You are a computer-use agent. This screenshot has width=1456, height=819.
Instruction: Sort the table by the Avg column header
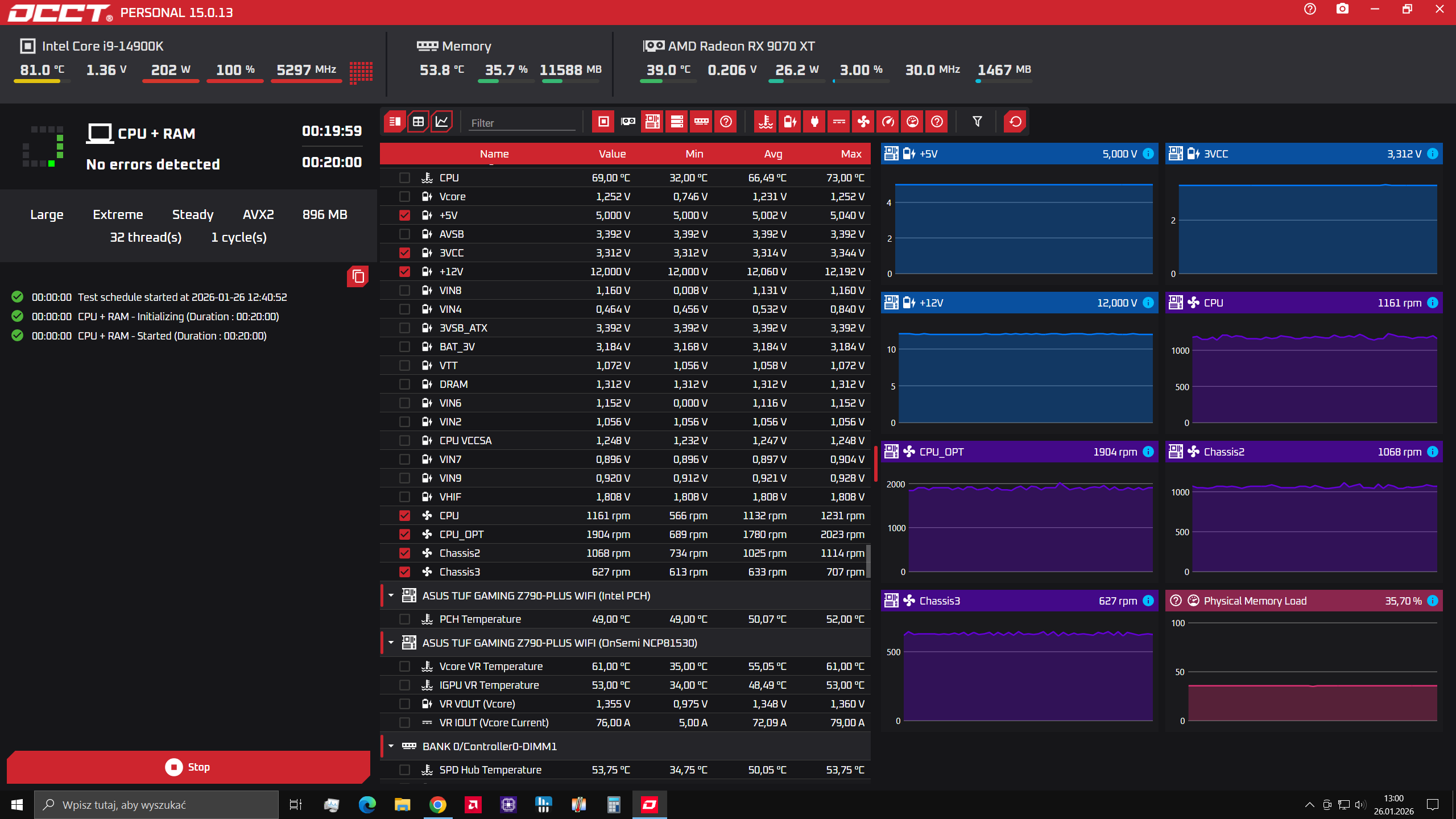pyautogui.click(x=773, y=154)
